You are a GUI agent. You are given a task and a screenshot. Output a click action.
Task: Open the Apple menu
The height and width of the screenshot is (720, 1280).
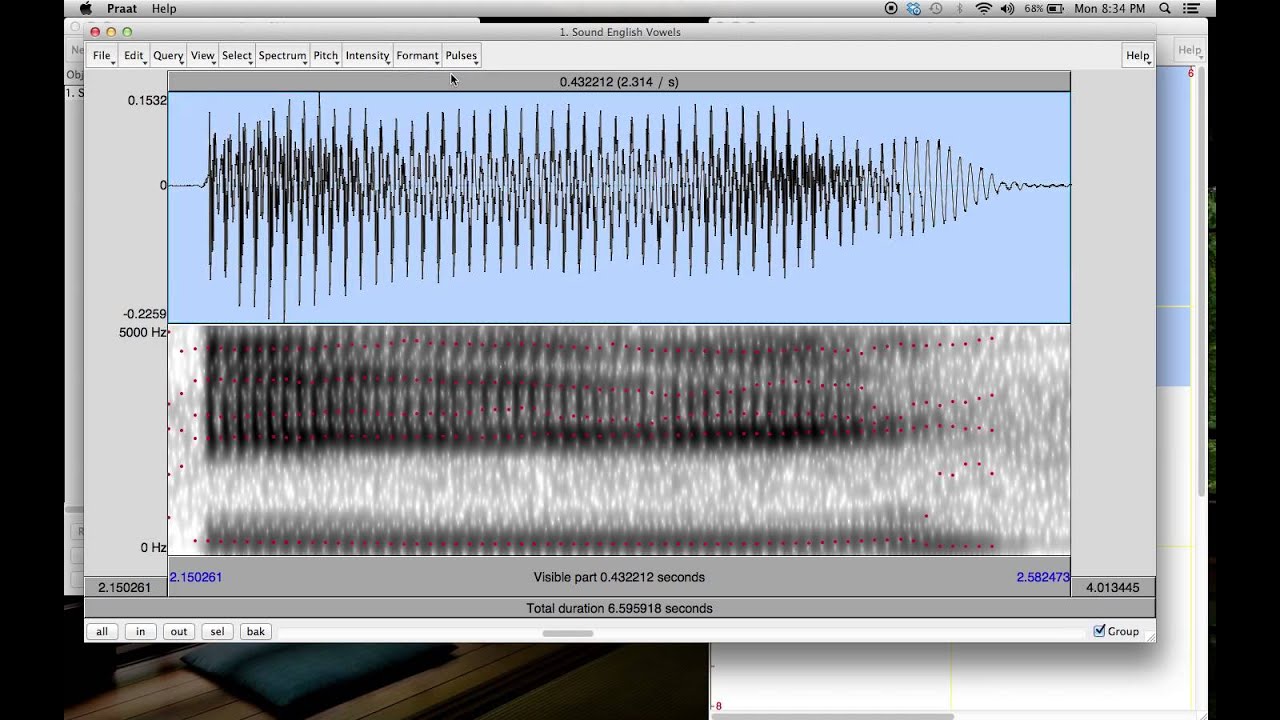click(x=85, y=8)
